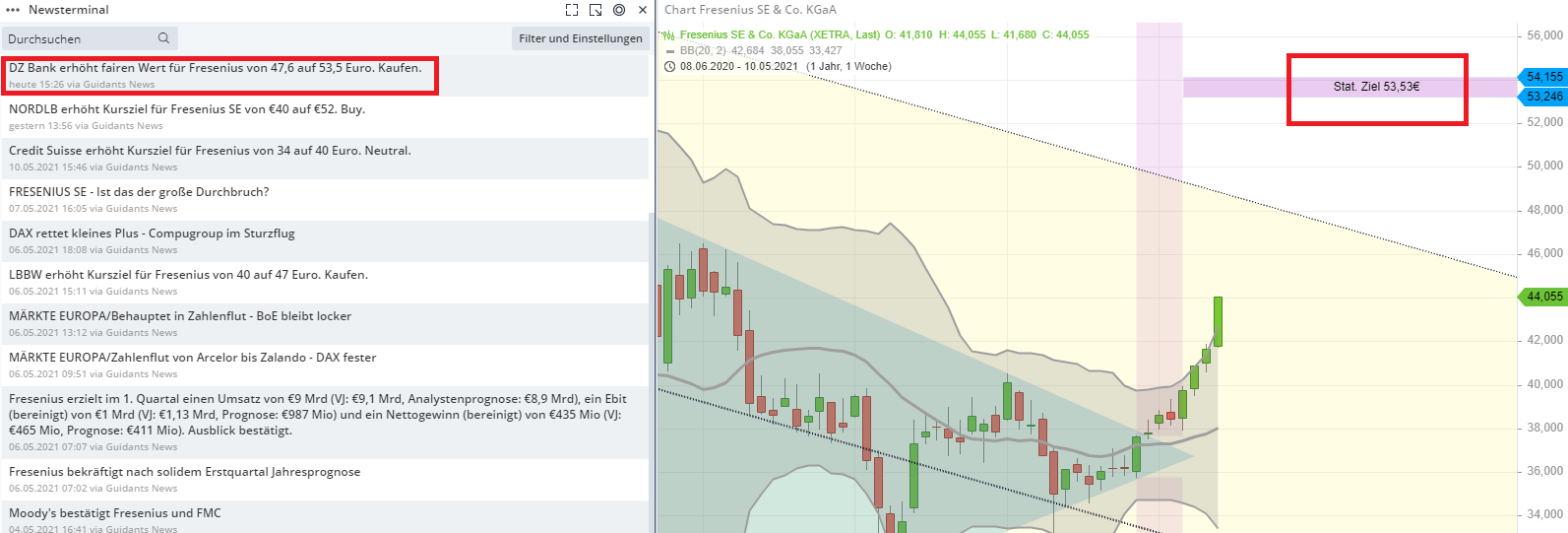The width and height of the screenshot is (1568, 533).
Task: Click the 'heute 15:26 via Guidants News' timestamp
Action: [x=82, y=85]
